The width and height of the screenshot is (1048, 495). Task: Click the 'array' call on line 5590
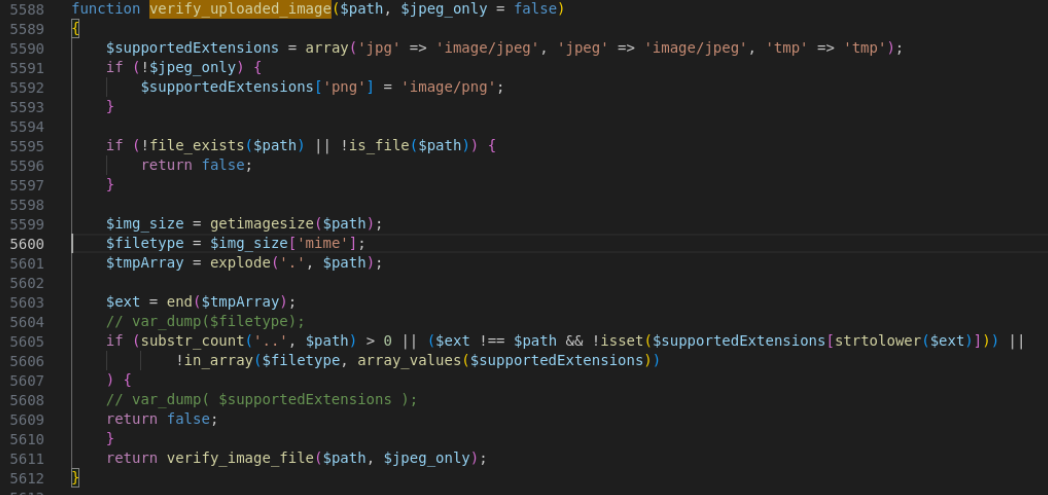point(327,48)
